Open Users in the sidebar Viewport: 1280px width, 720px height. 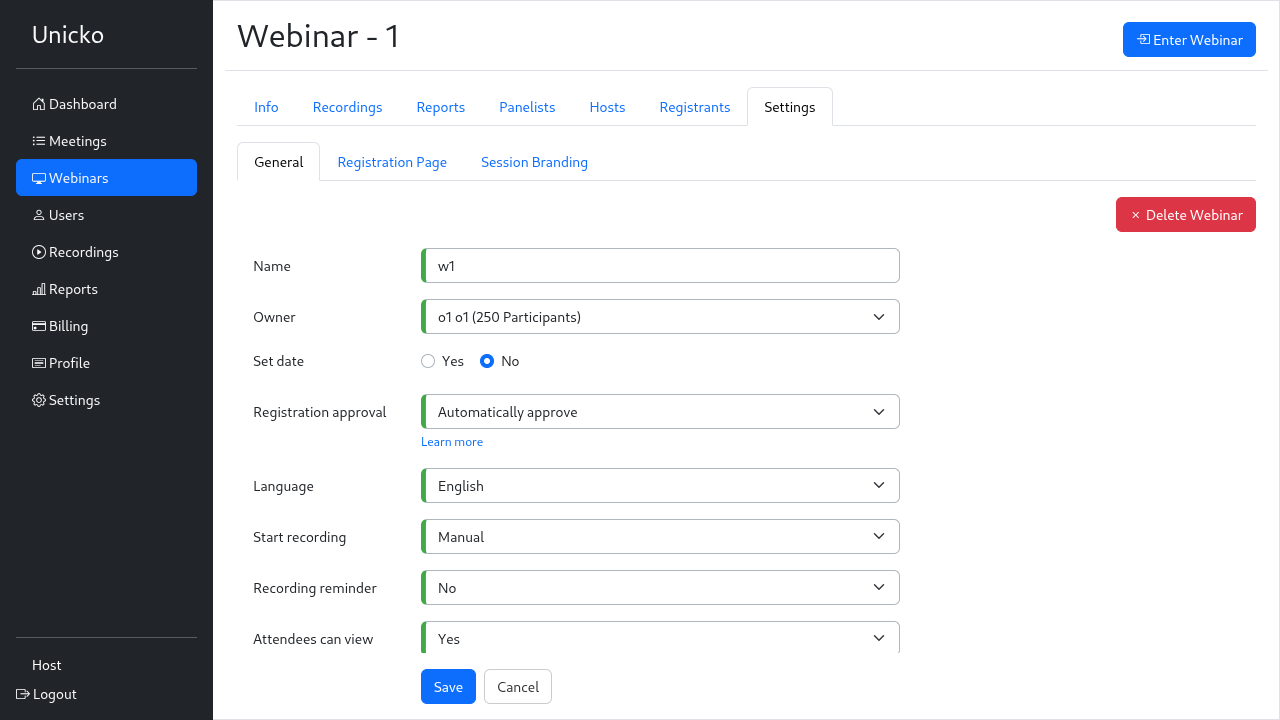point(106,215)
